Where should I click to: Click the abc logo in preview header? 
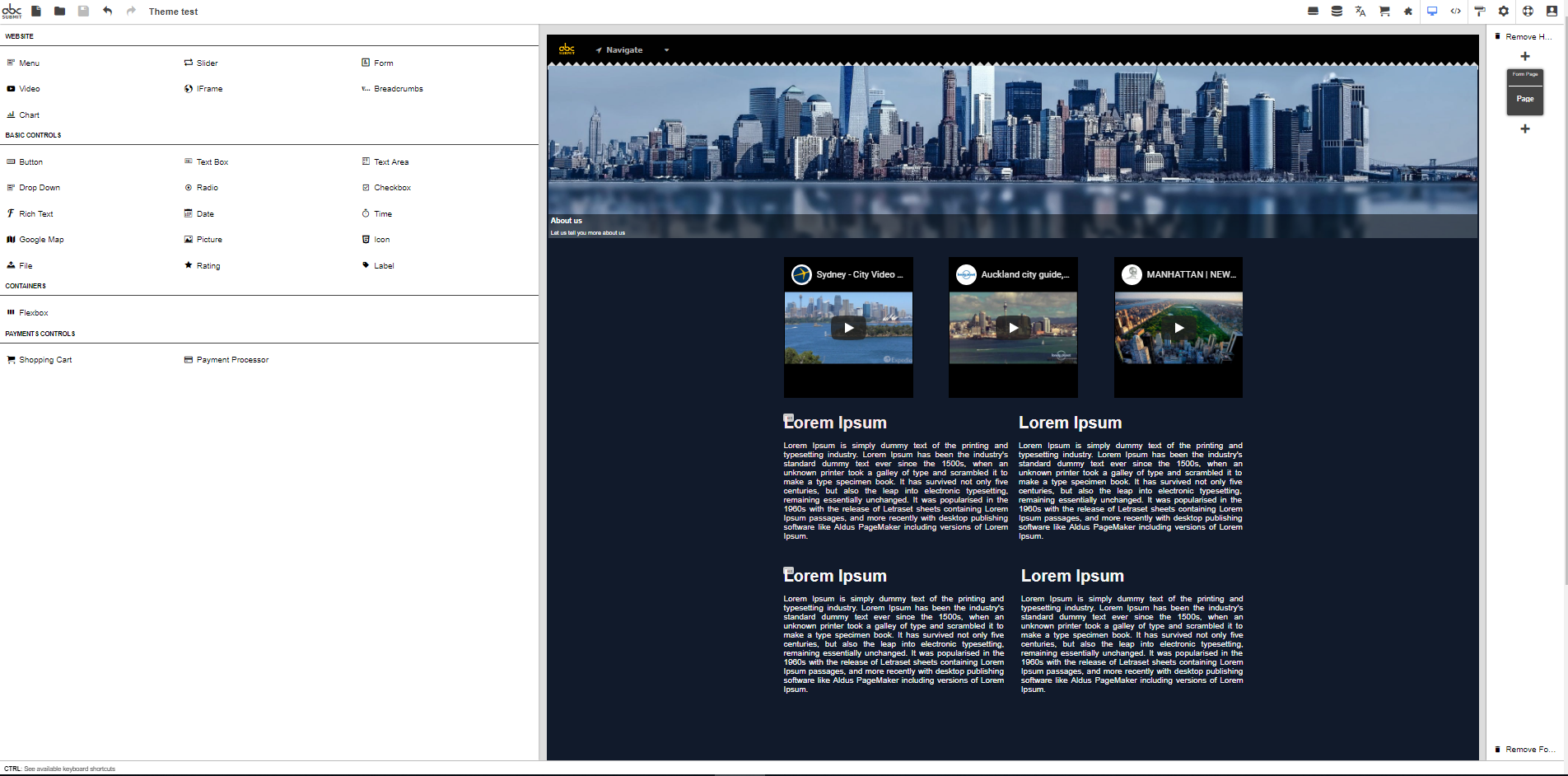point(567,49)
